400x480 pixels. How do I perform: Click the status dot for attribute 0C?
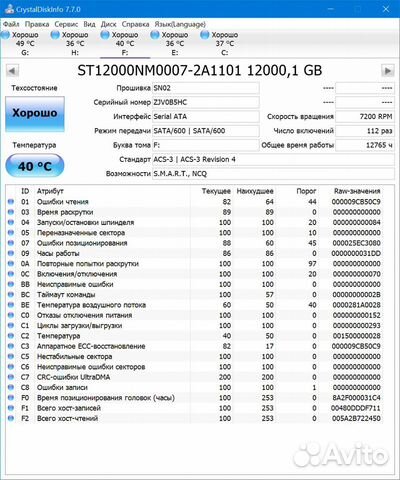click(x=11, y=274)
